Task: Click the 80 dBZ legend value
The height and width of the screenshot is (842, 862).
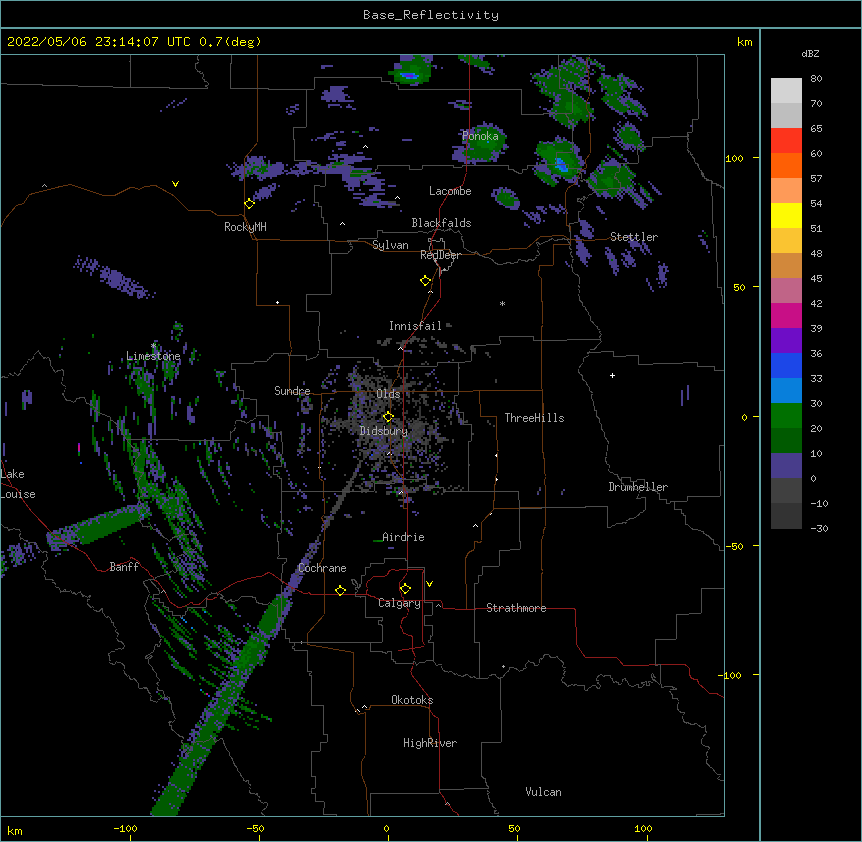Action: (816, 79)
